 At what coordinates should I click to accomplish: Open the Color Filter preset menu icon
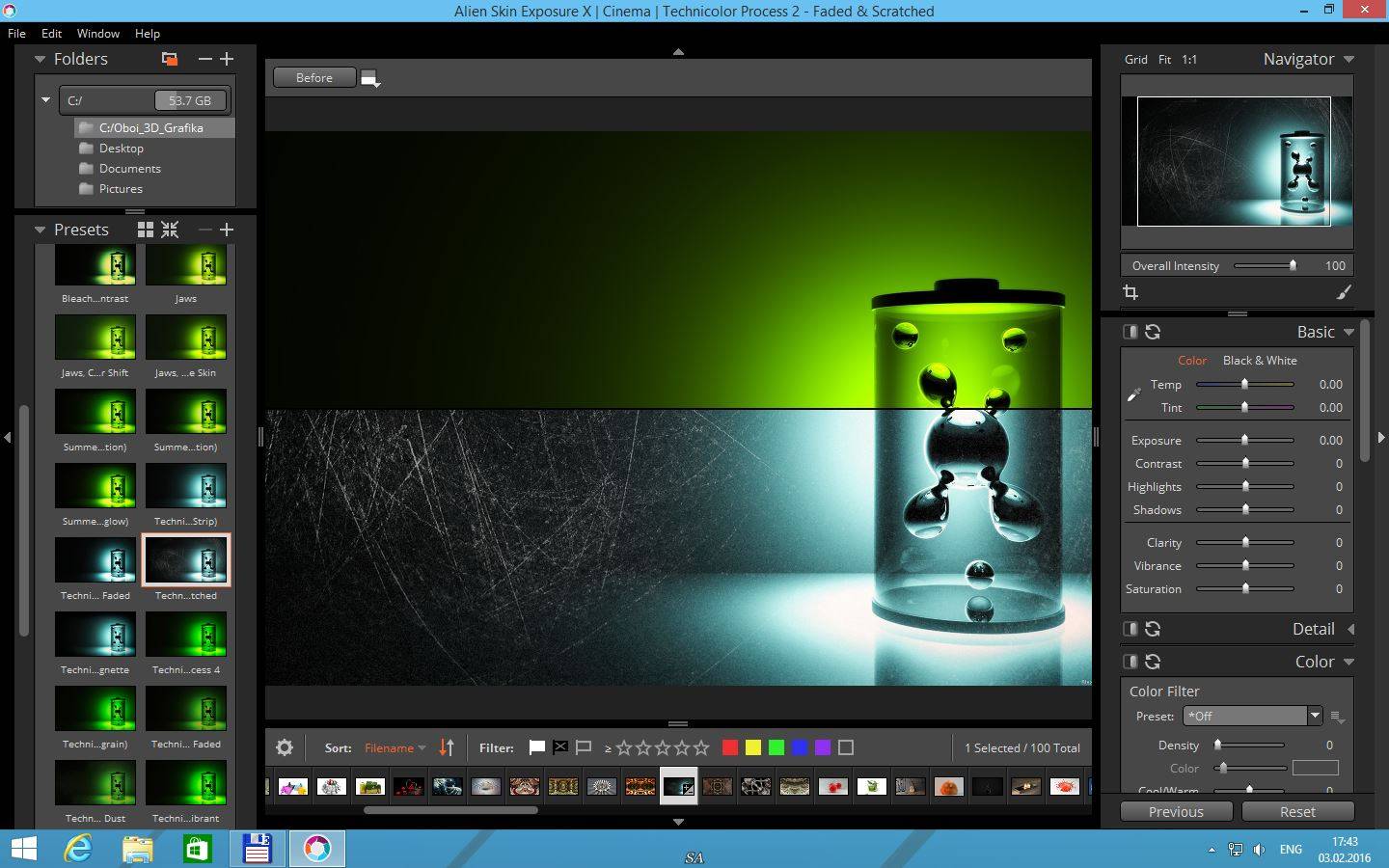pos(1337,717)
